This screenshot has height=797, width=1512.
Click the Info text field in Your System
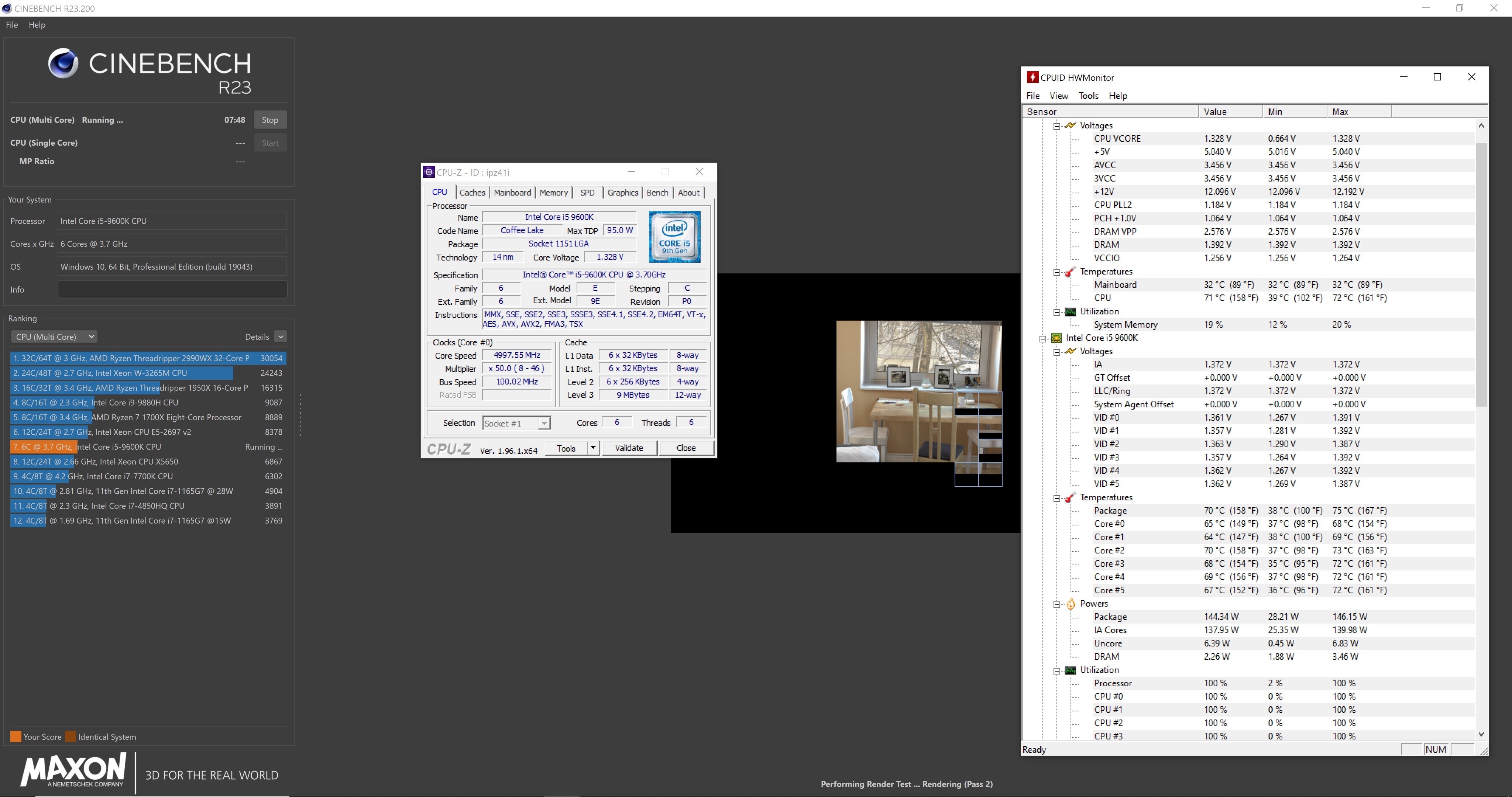[172, 289]
